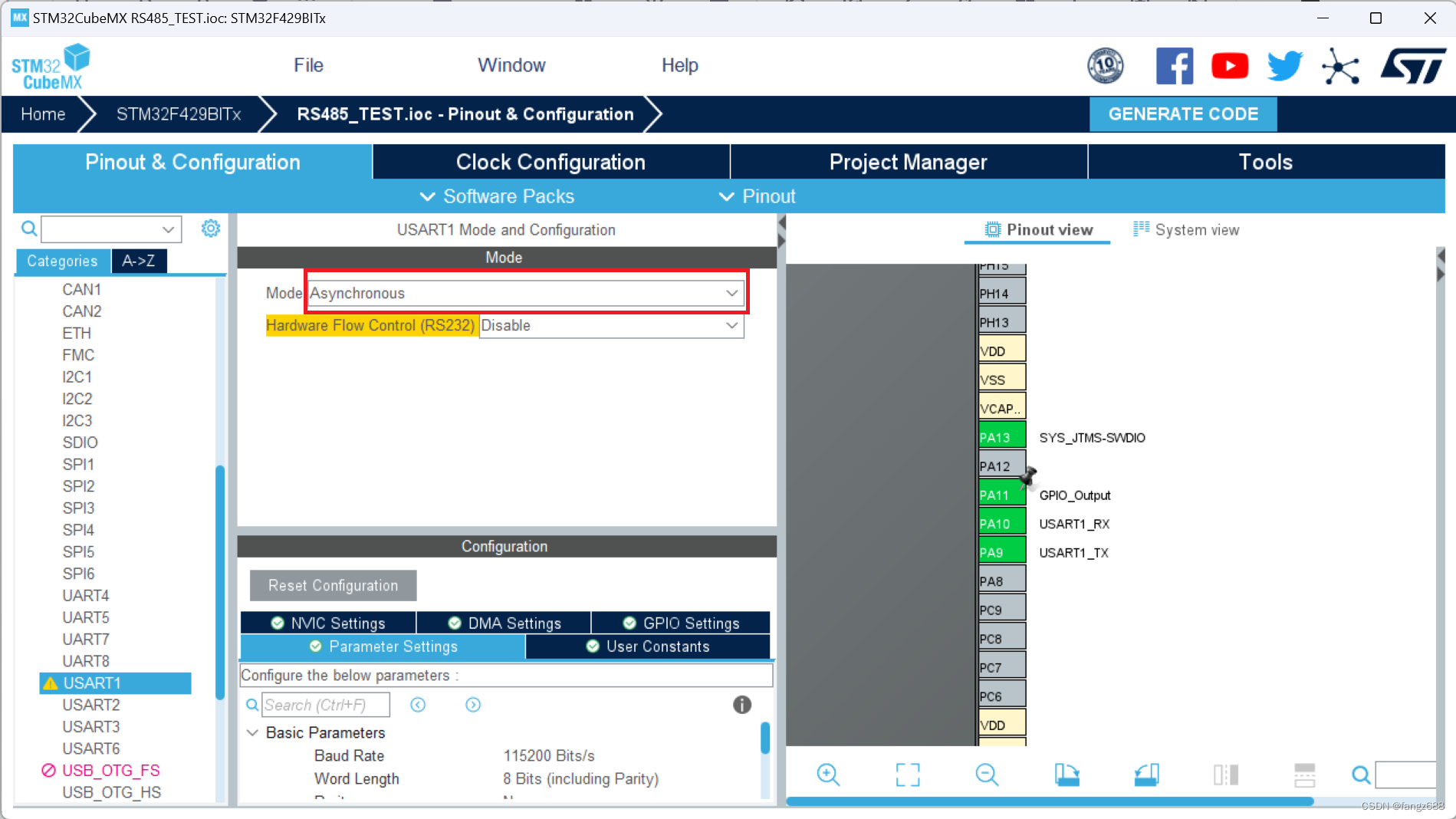Open the peripheral search combo box

click(x=111, y=229)
